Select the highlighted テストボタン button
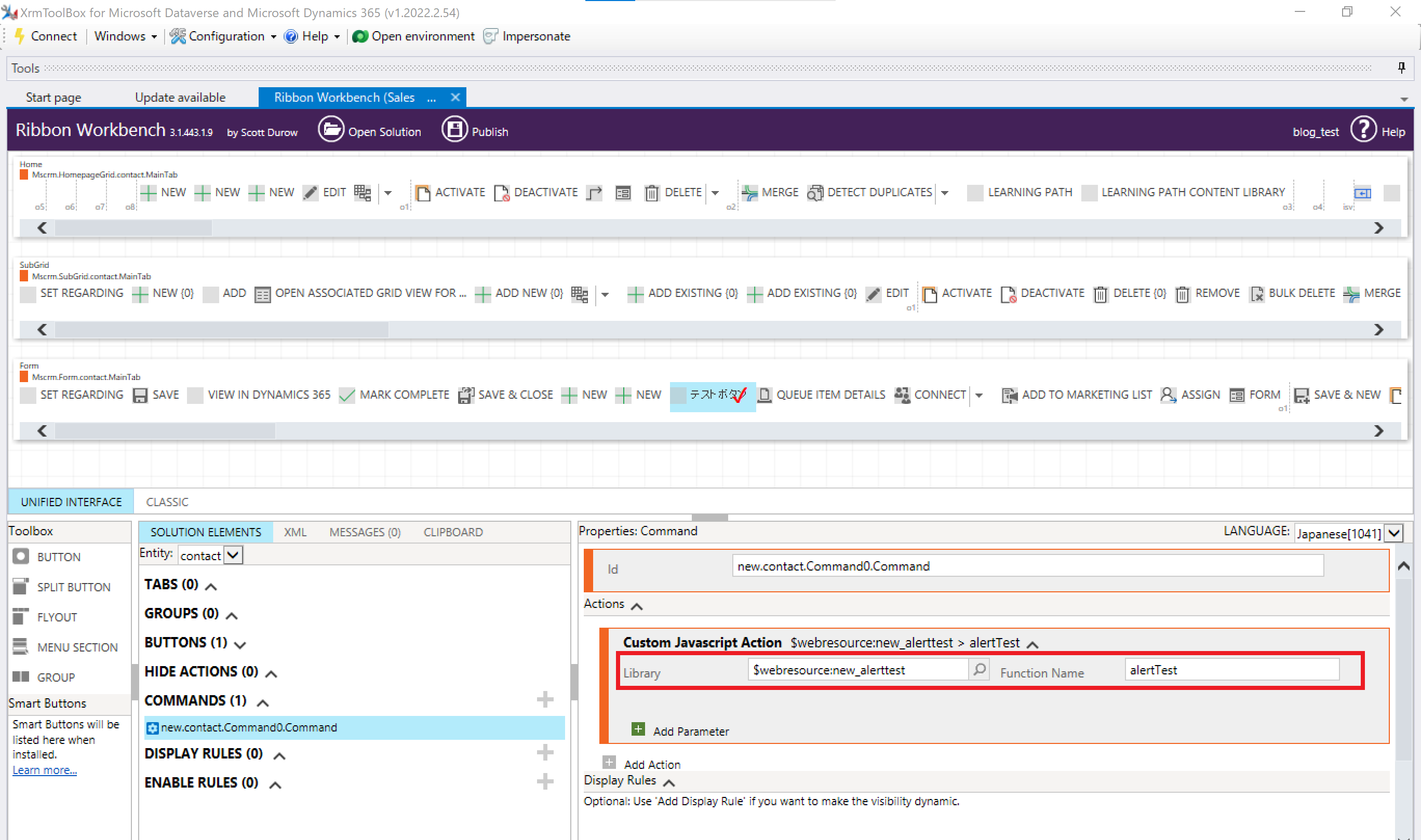The width and height of the screenshot is (1421, 840). click(712, 396)
